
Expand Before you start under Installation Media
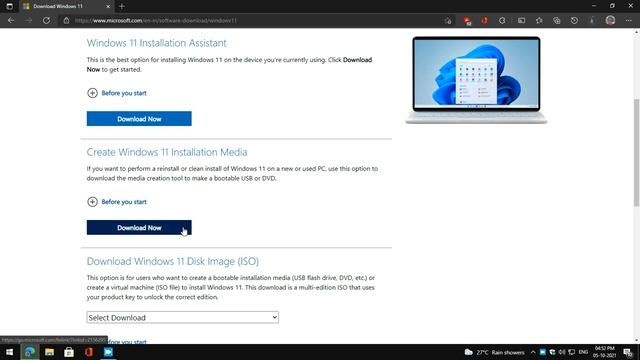coord(117,202)
